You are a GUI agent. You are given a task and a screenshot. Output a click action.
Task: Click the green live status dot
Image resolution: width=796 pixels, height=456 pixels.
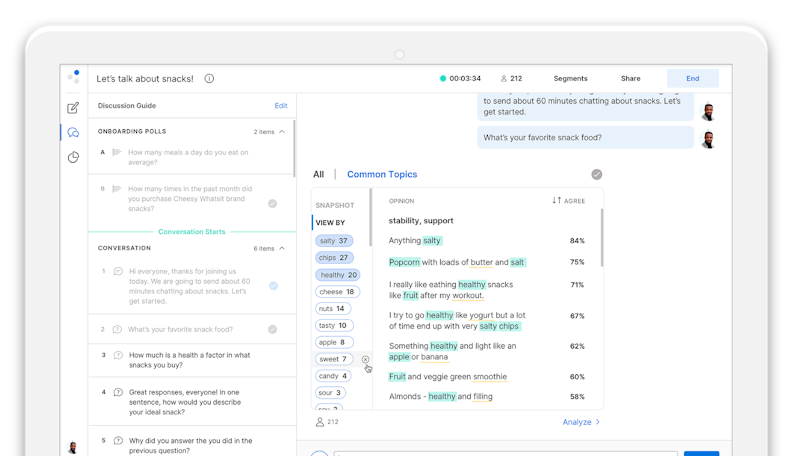click(443, 79)
